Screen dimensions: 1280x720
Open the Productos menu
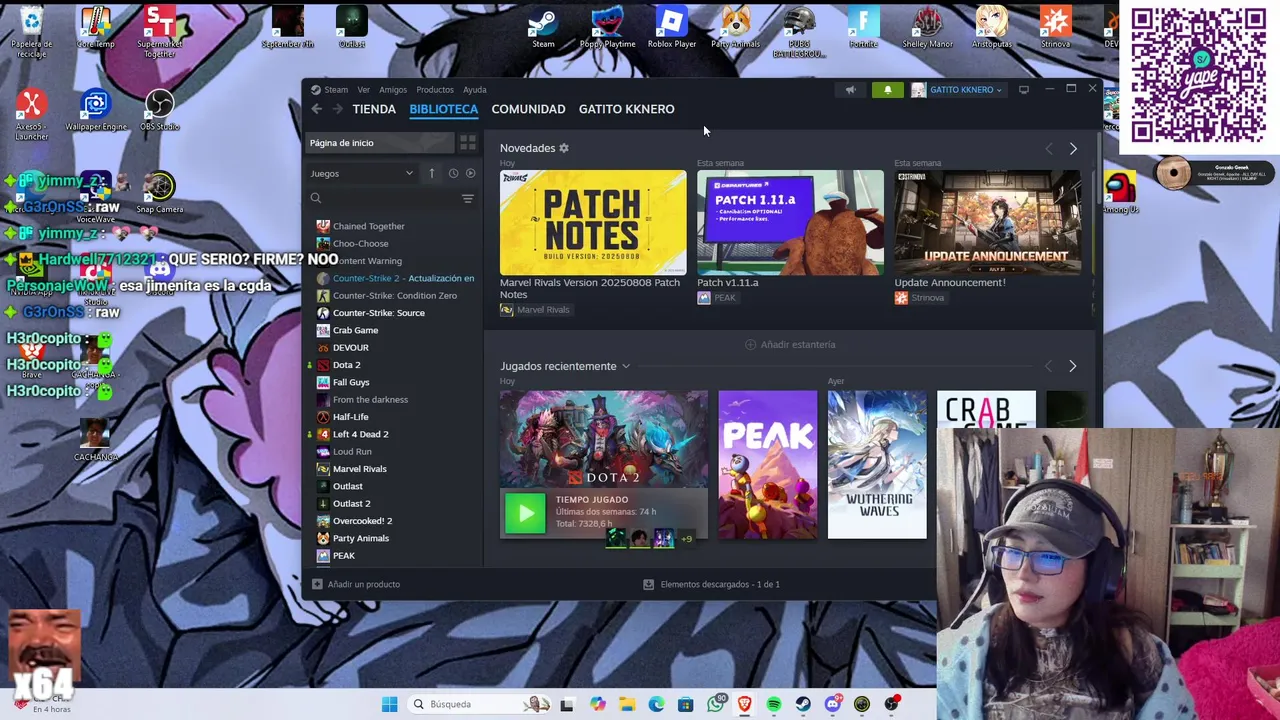coord(435,90)
